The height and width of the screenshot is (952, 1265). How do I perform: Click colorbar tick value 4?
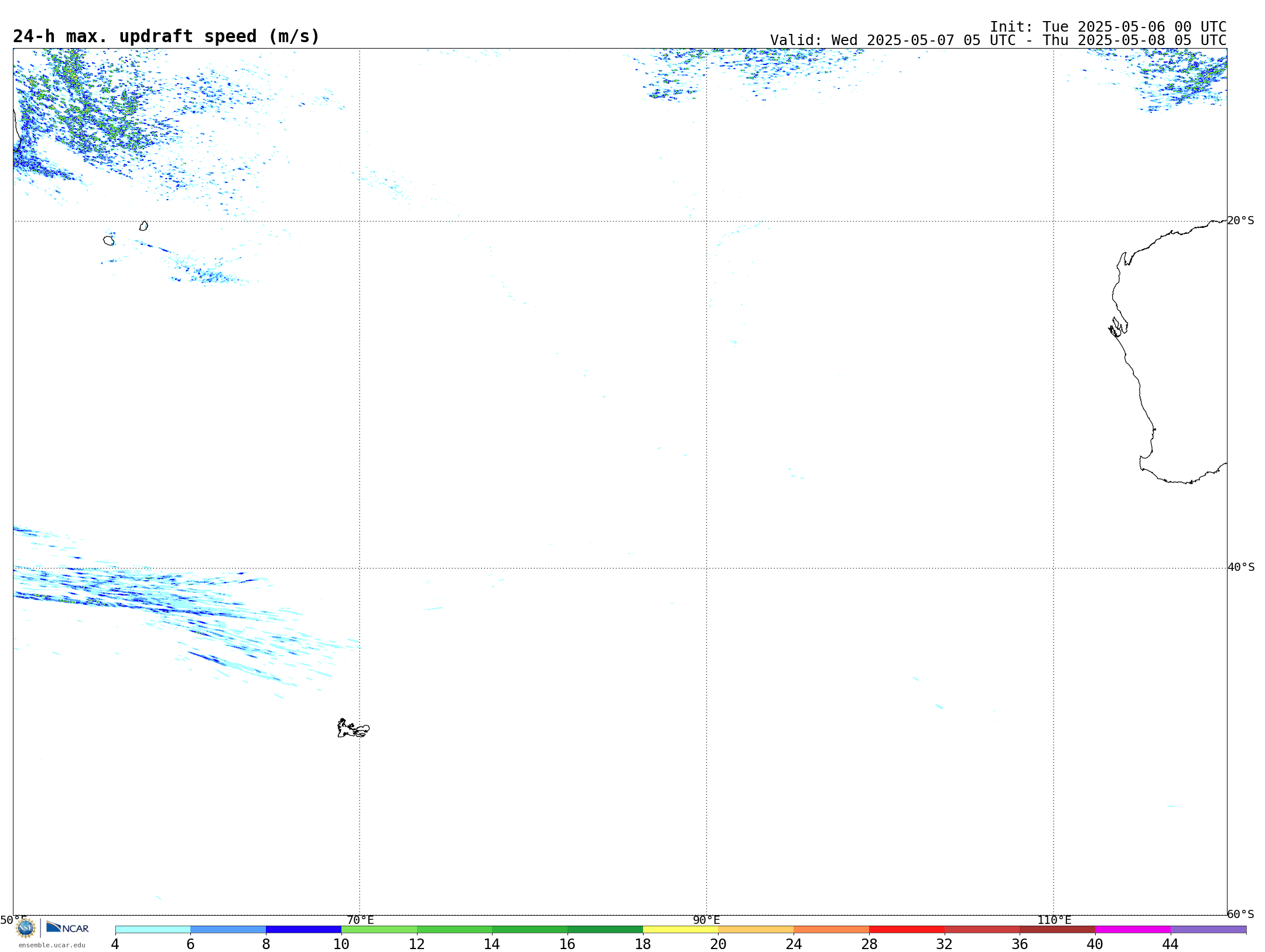tap(115, 944)
